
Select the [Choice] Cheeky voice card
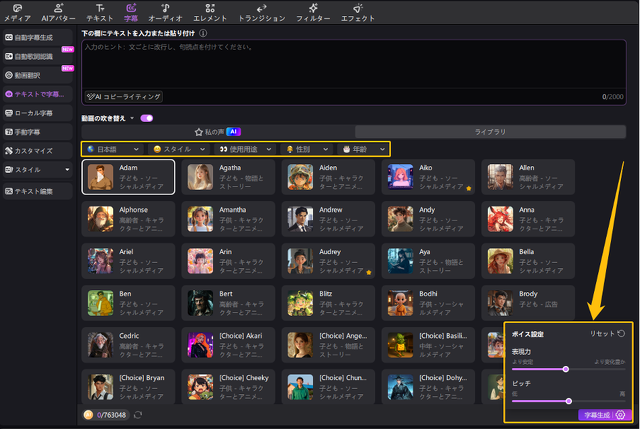(x=228, y=387)
